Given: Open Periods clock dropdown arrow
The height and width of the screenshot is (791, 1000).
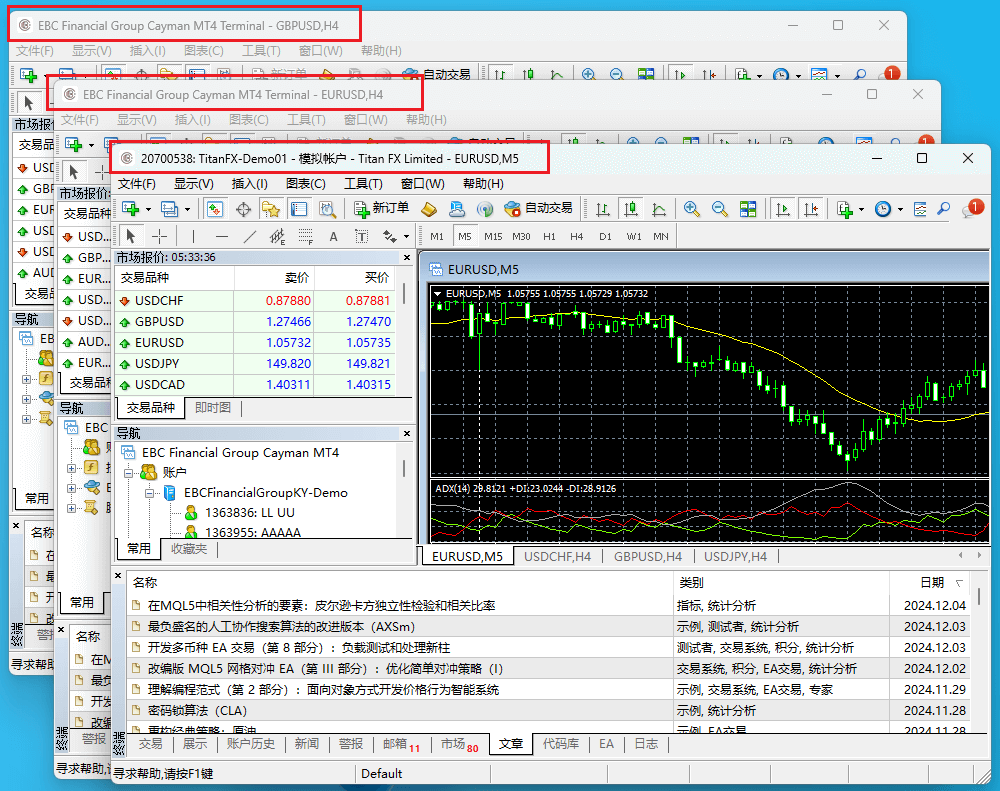Looking at the screenshot, I should point(901,209).
